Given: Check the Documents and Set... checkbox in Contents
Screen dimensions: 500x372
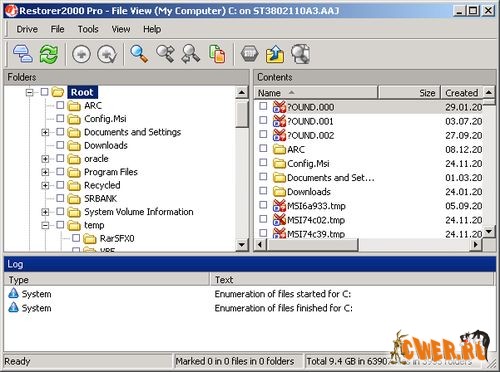Looking at the screenshot, I should click(x=263, y=176).
